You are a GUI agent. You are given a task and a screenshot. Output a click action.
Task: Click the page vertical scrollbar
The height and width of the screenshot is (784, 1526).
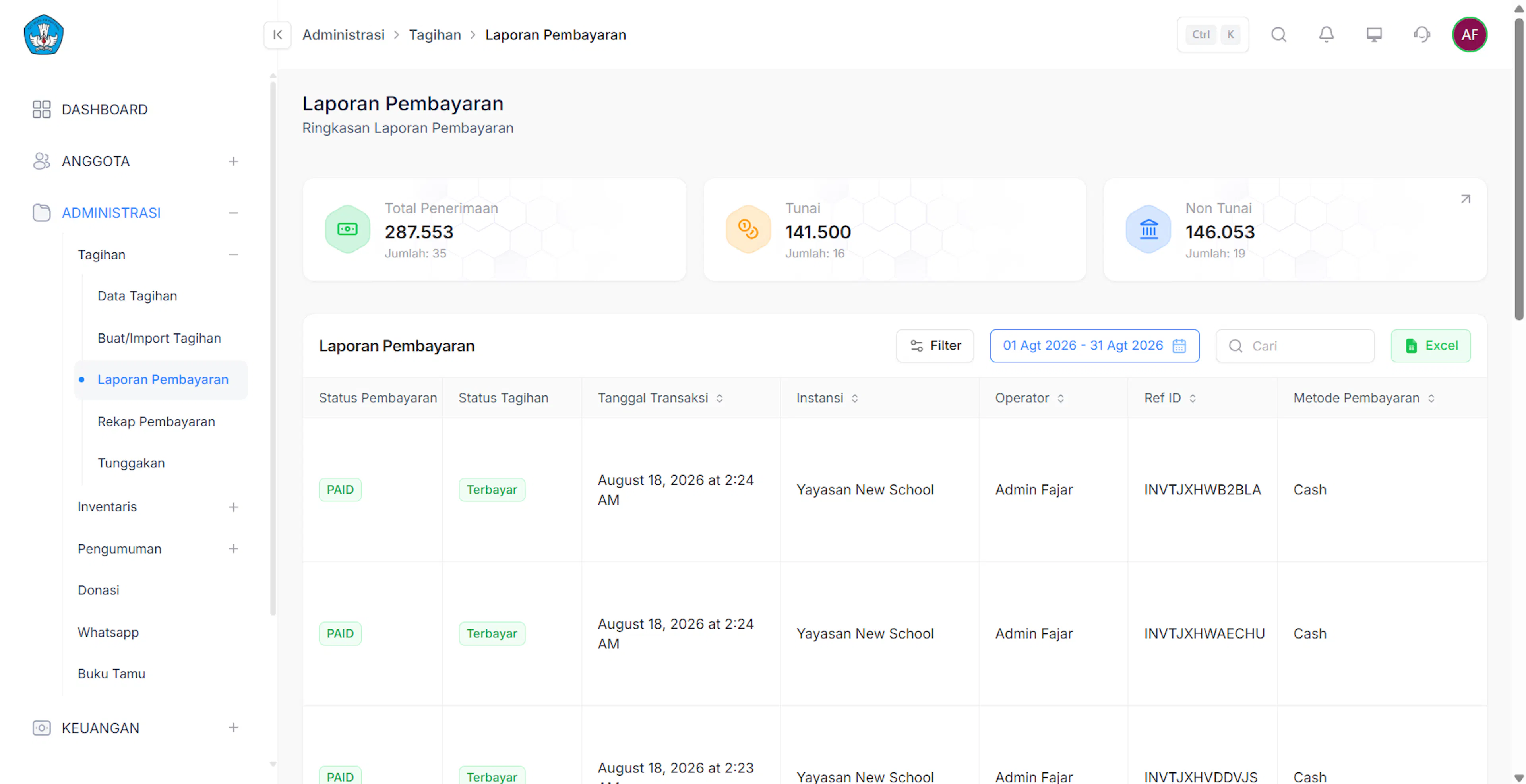click(1519, 169)
